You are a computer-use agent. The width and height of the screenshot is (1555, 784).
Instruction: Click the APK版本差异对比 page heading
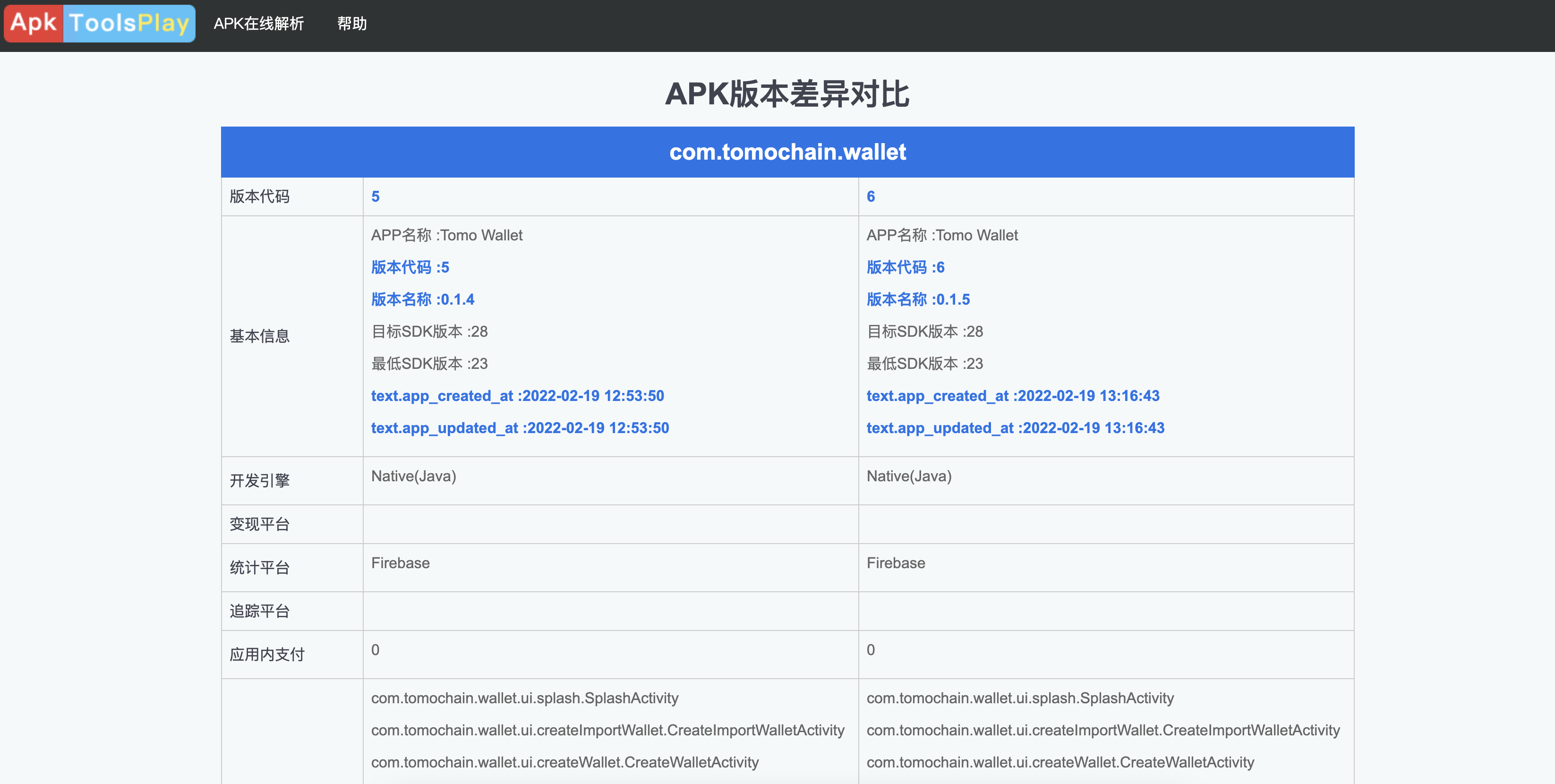coord(787,94)
